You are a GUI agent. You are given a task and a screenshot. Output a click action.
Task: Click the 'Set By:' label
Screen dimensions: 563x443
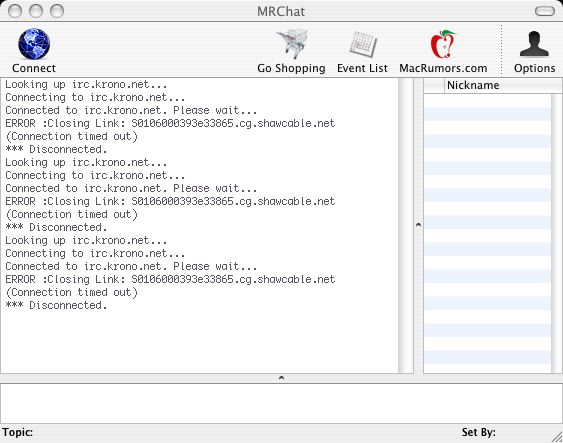coord(478,432)
